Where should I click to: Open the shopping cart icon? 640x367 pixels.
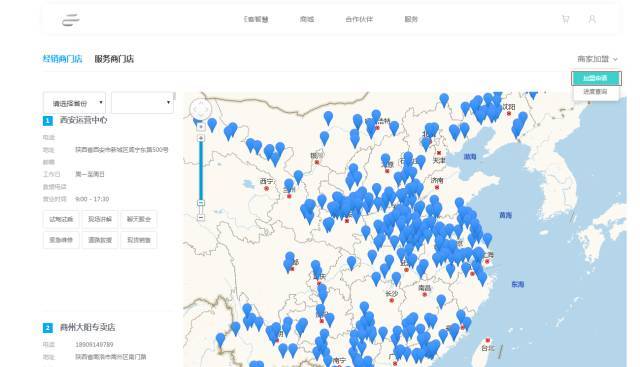[x=565, y=19]
